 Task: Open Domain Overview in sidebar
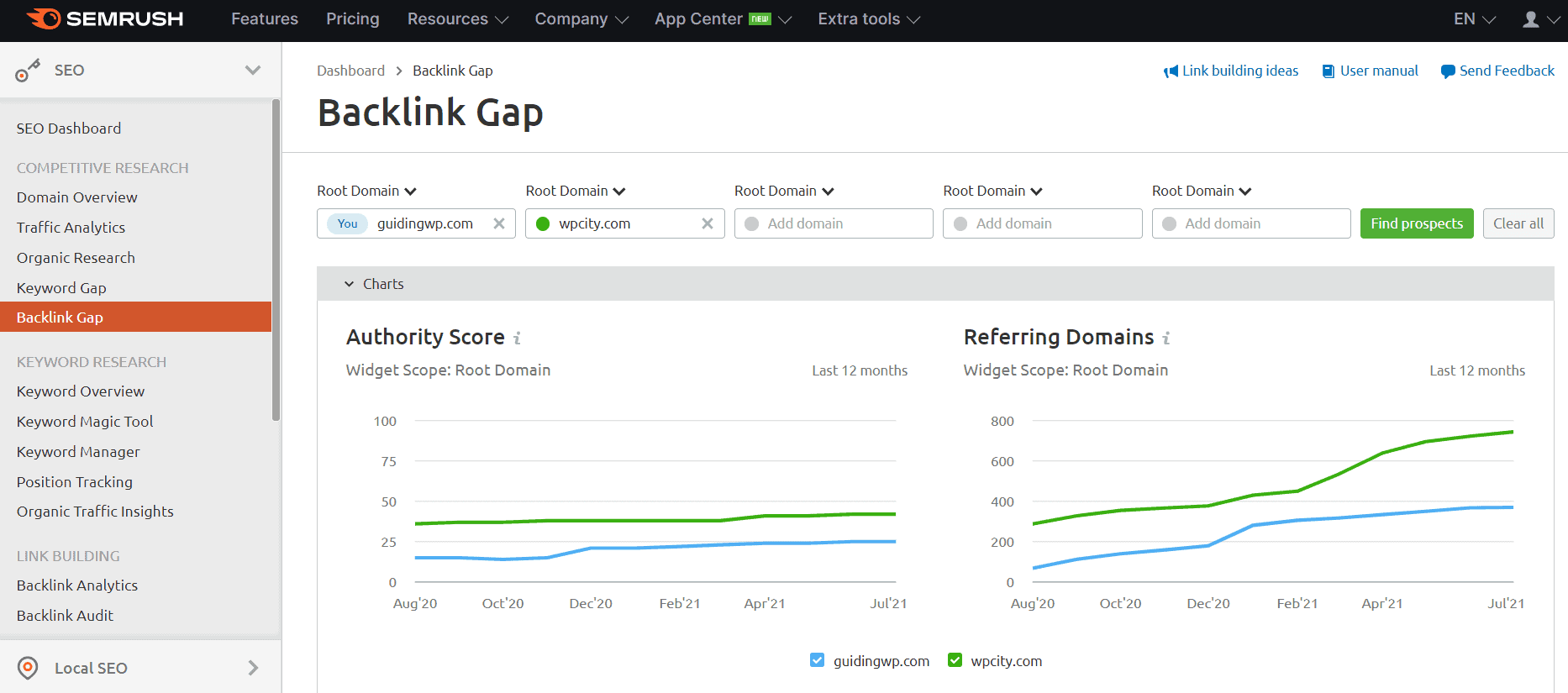coord(77,197)
